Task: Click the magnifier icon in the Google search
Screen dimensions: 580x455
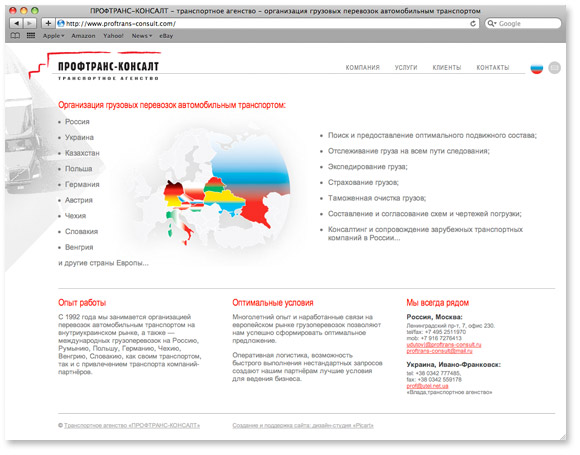Action: [x=492, y=23]
